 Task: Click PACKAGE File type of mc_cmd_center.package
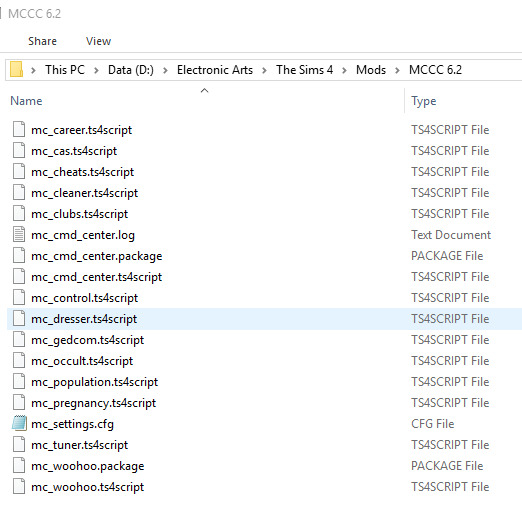coord(447,255)
